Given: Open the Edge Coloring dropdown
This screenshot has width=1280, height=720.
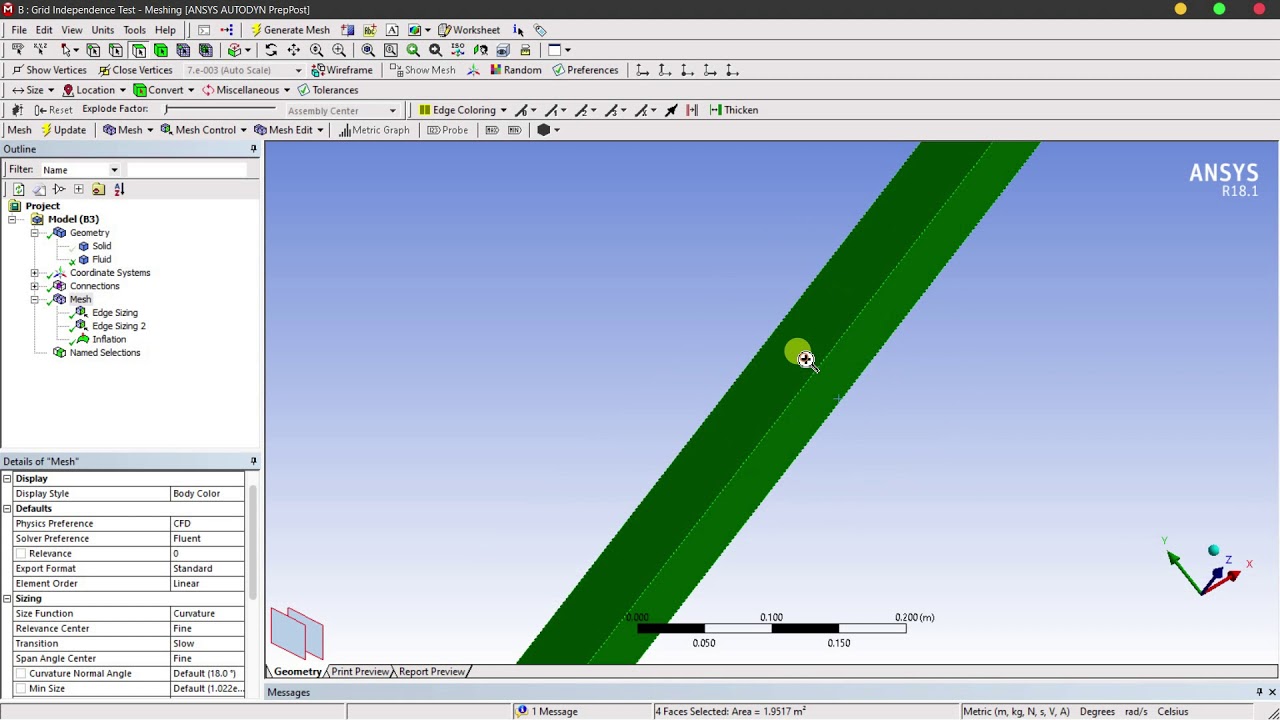Looking at the screenshot, I should 463,110.
